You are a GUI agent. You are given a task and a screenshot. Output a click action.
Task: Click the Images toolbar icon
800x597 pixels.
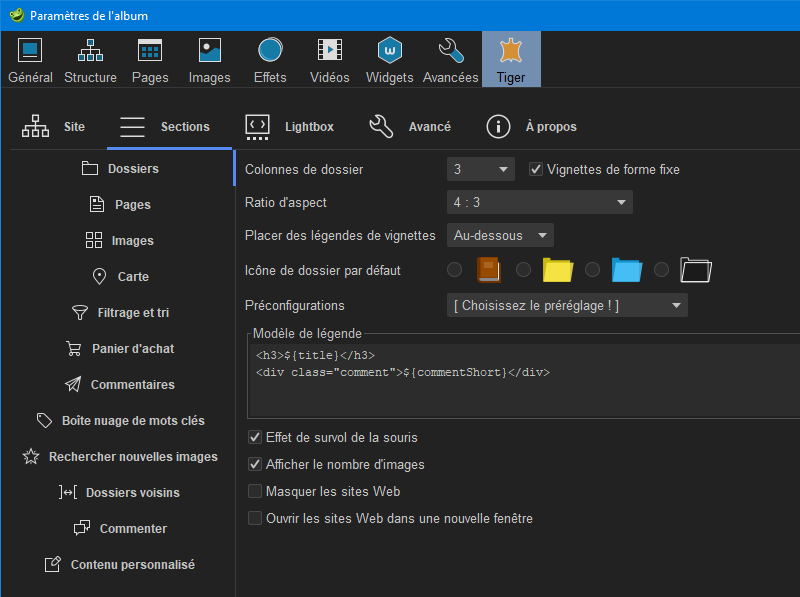coord(210,59)
